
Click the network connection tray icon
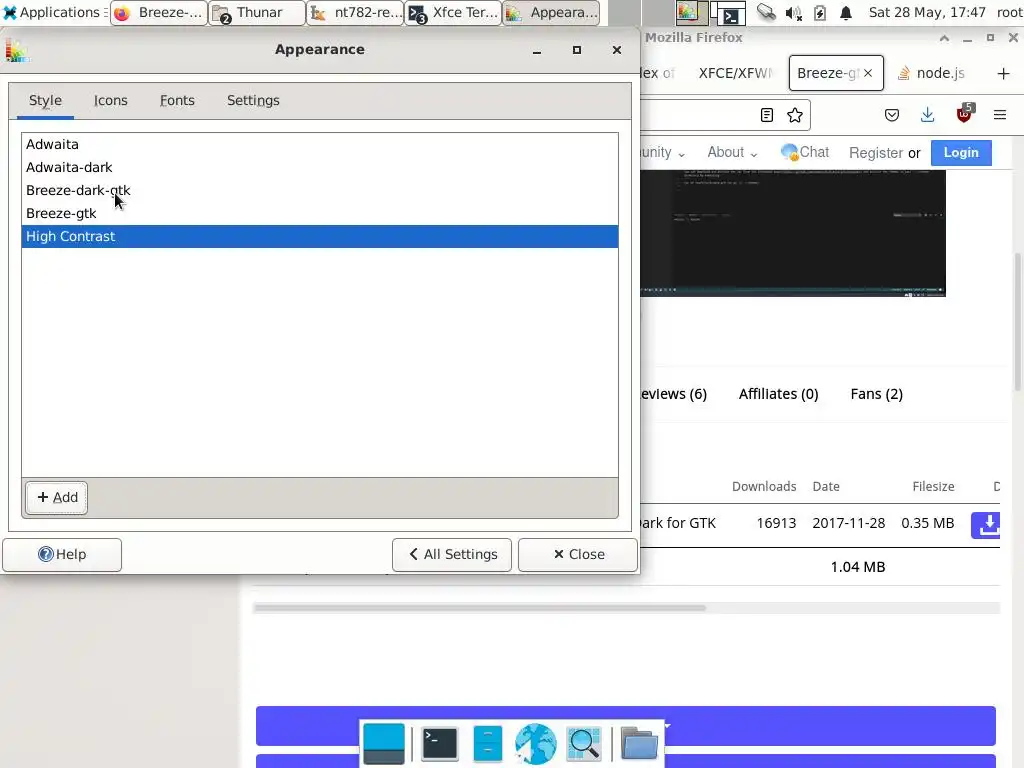coord(766,12)
